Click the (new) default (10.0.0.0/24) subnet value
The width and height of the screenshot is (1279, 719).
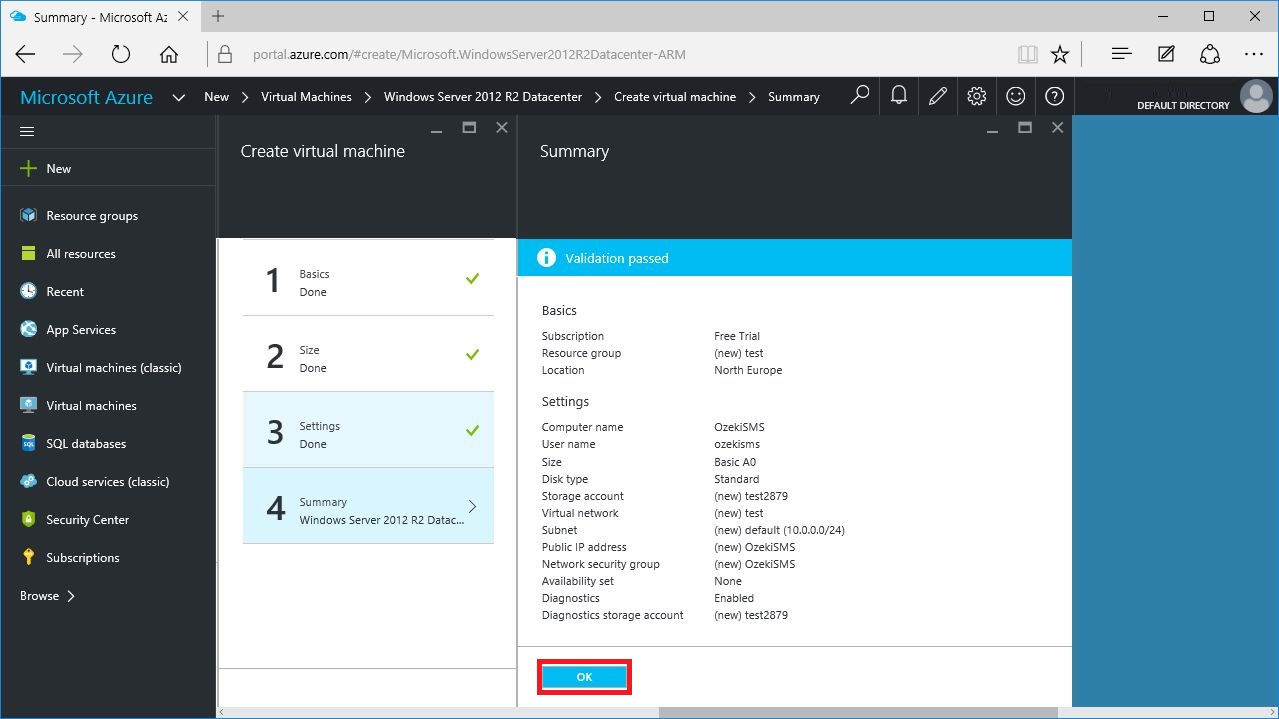(779, 530)
